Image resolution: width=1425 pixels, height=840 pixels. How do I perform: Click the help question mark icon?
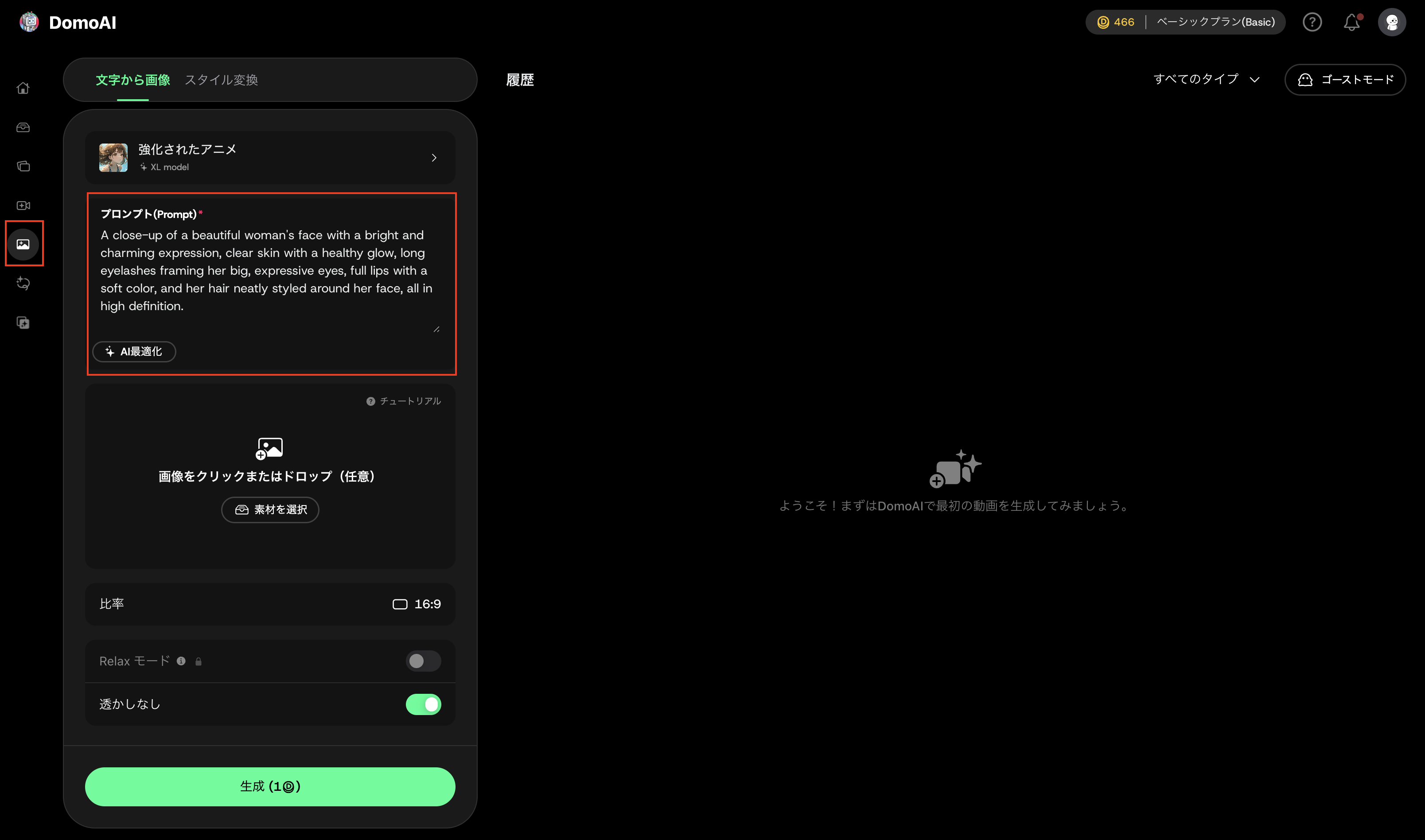click(x=1312, y=22)
